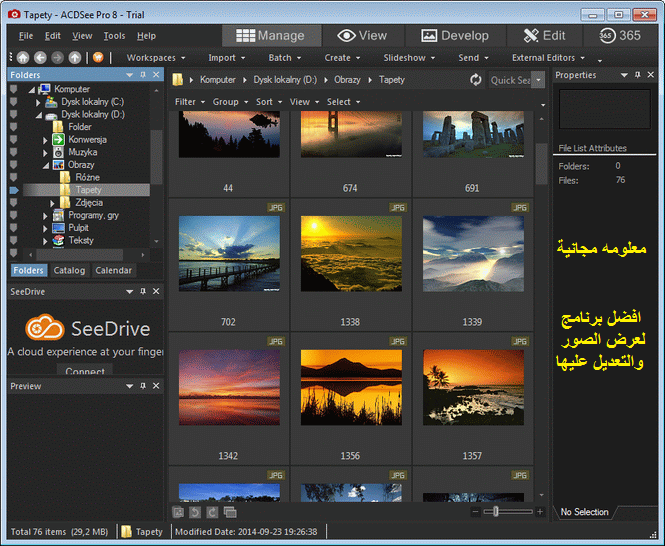The width and height of the screenshot is (665, 546).
Task: Click the Quick Search input field
Action: pos(511,80)
